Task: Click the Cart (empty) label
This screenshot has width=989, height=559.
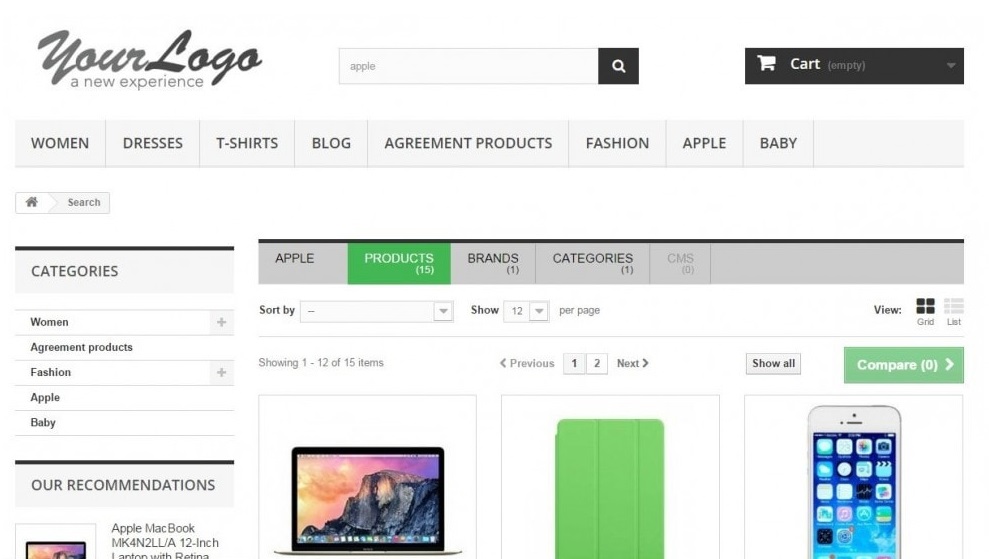Action: pos(828,64)
